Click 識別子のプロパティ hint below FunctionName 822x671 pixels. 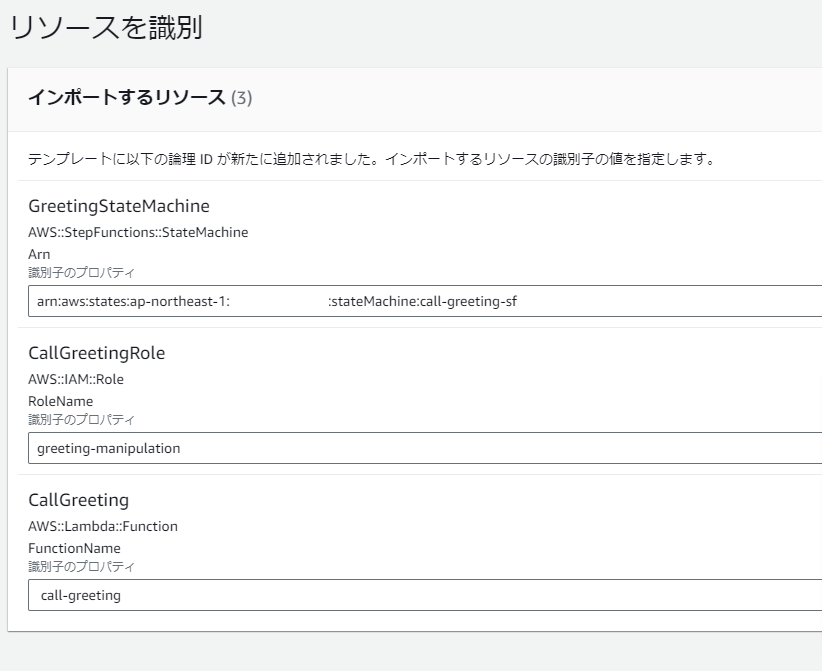[x=81, y=566]
